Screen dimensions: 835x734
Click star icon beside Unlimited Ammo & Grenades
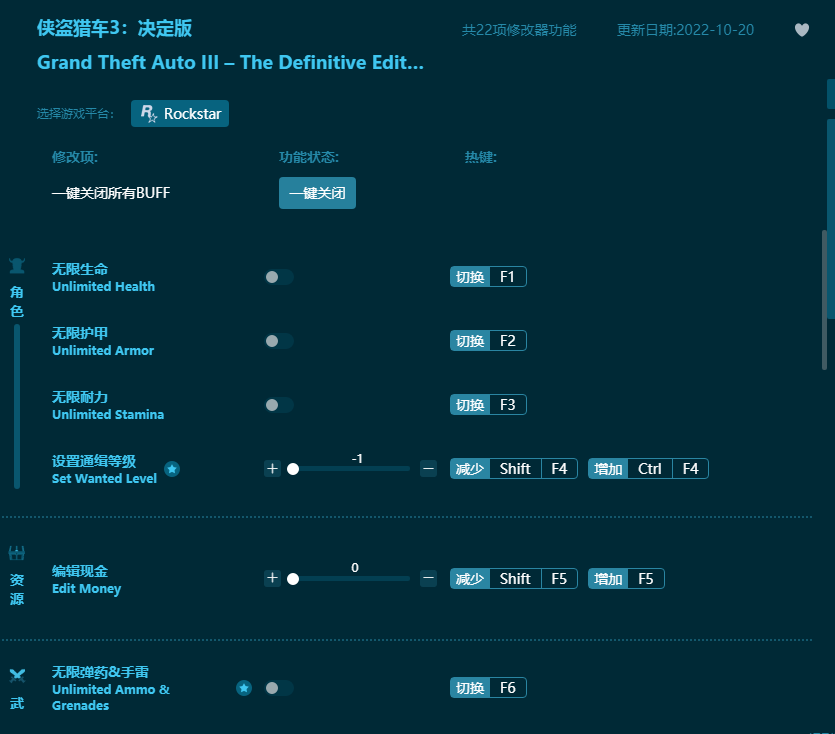[x=244, y=688]
